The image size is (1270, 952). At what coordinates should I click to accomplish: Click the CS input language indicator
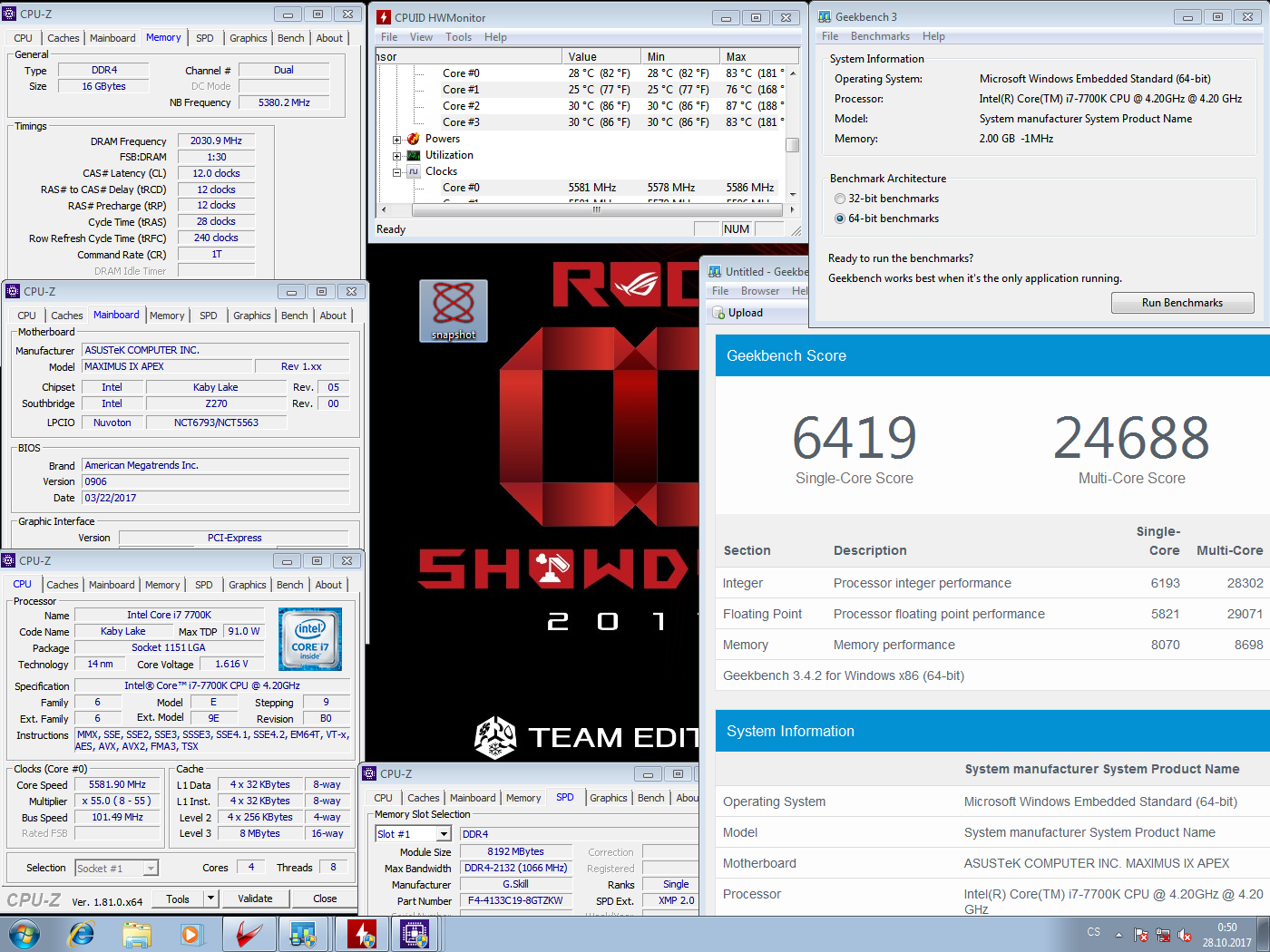coord(1094,932)
